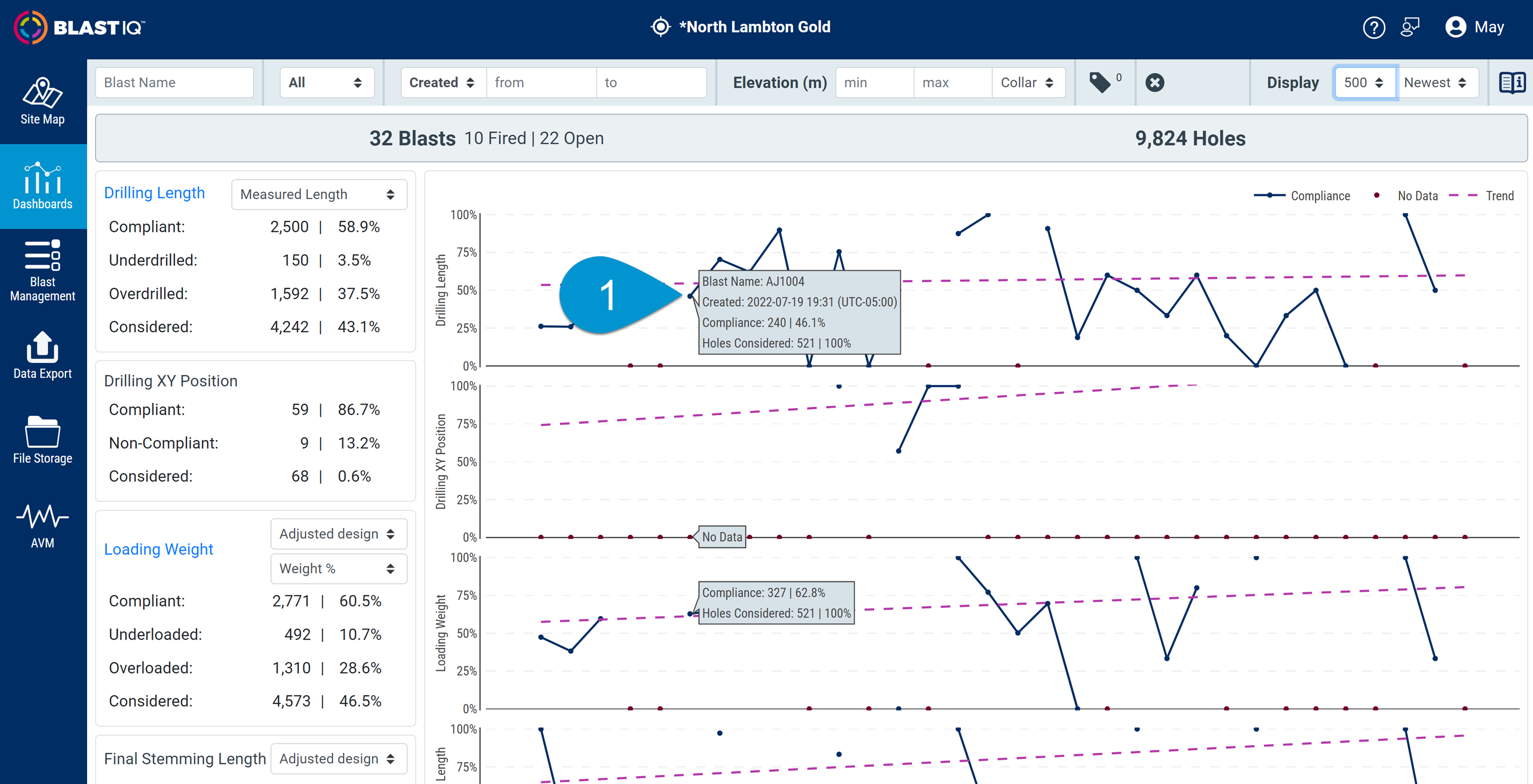Click the North Lambton Gold site name
This screenshot has width=1533, height=784.
755,27
